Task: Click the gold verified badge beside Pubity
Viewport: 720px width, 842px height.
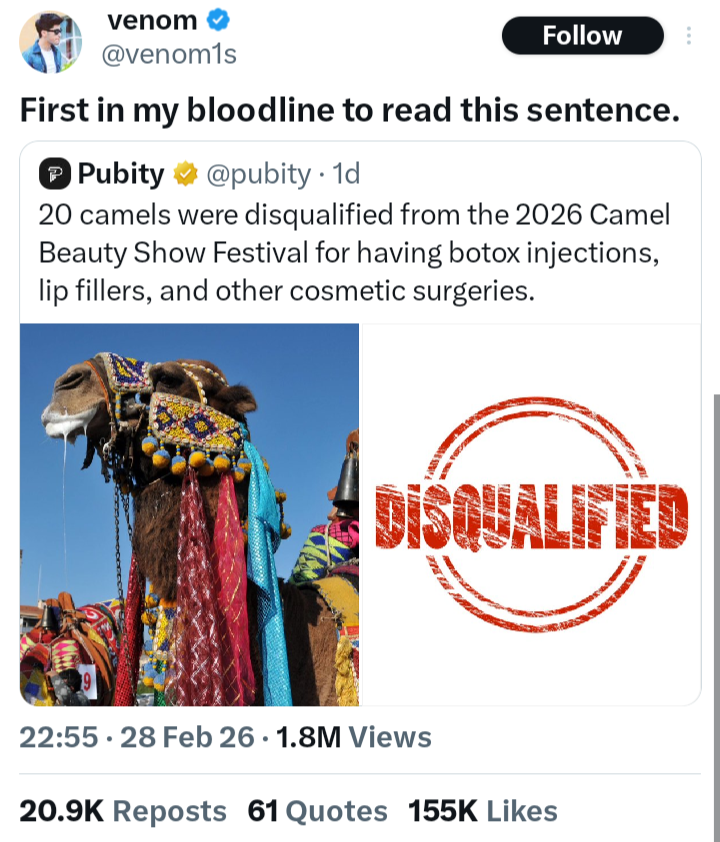Action: click(185, 174)
